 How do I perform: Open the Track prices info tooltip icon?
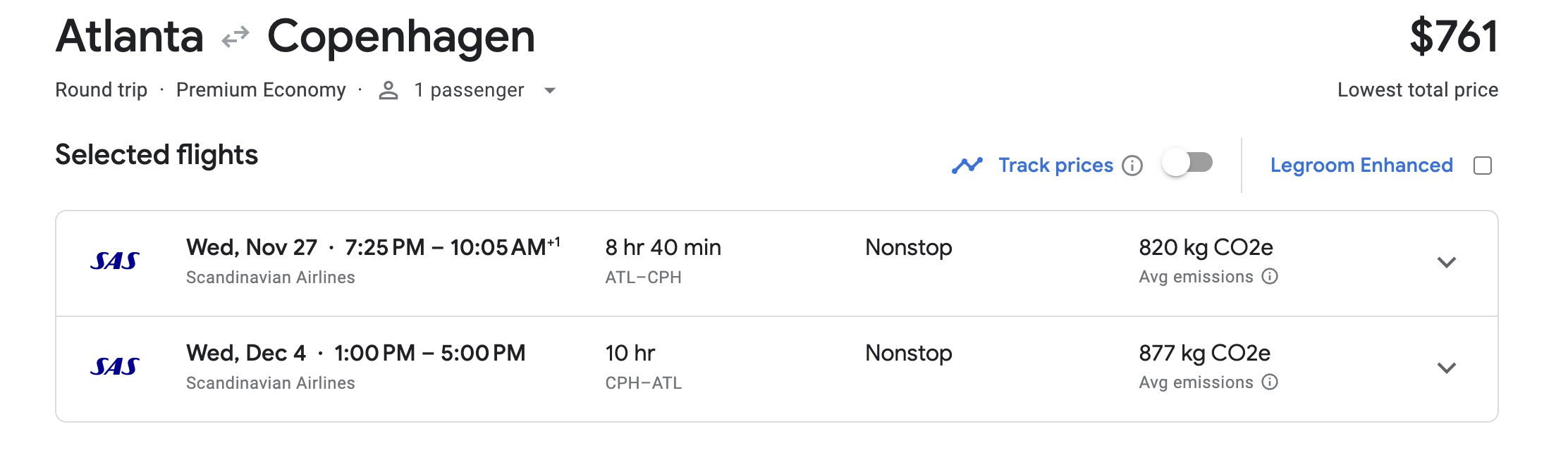point(1134,166)
